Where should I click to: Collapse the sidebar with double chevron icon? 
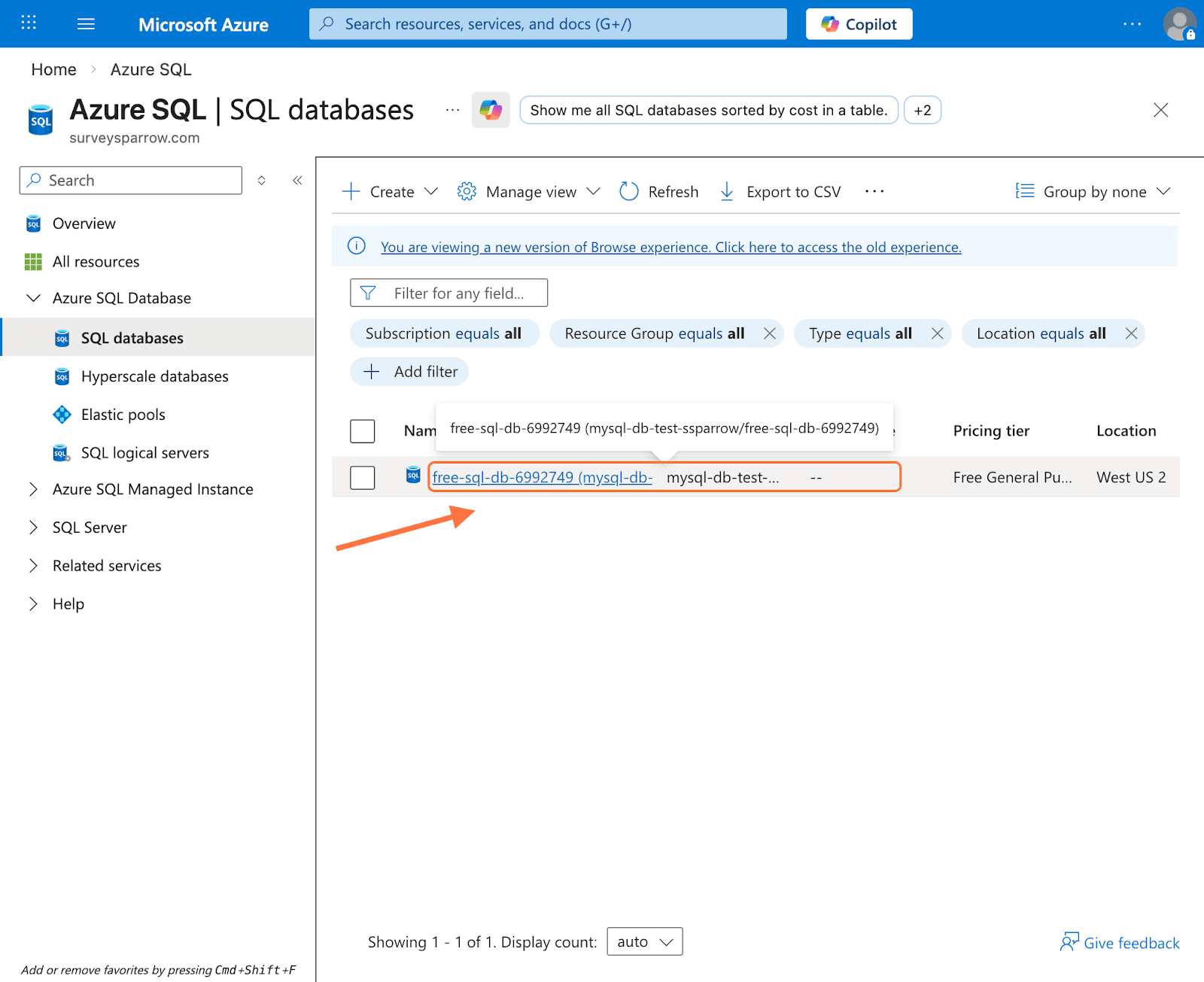tap(297, 181)
